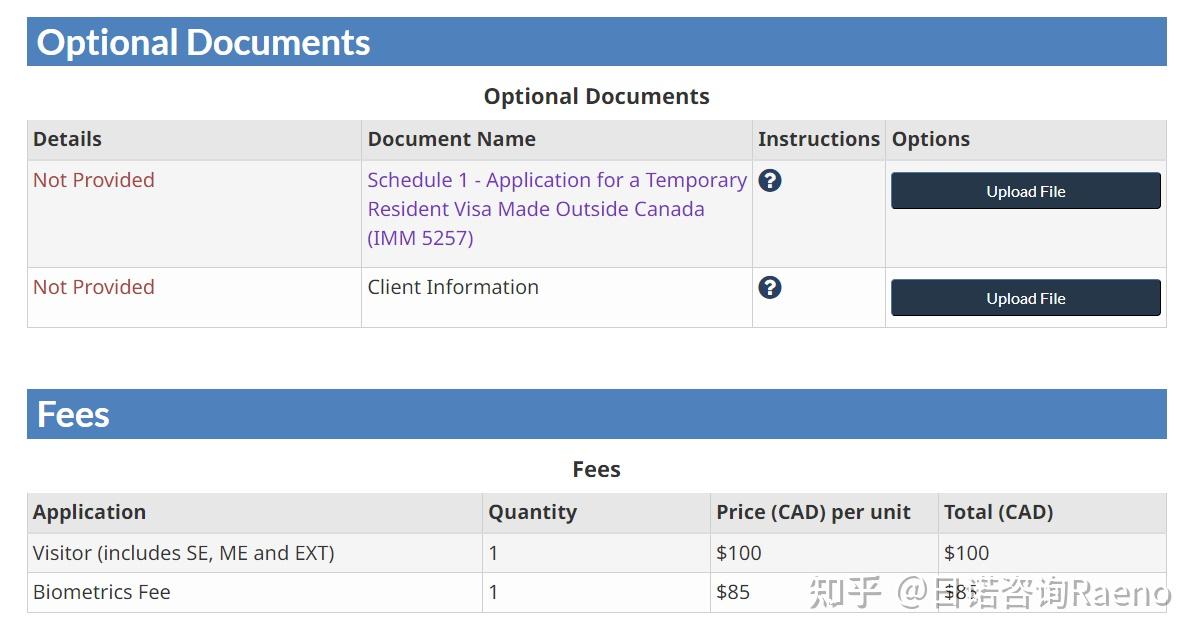Select the Visitor (includes SE, ME and EXT) row
Viewport: 1202px width, 642px height.
tap(184, 553)
